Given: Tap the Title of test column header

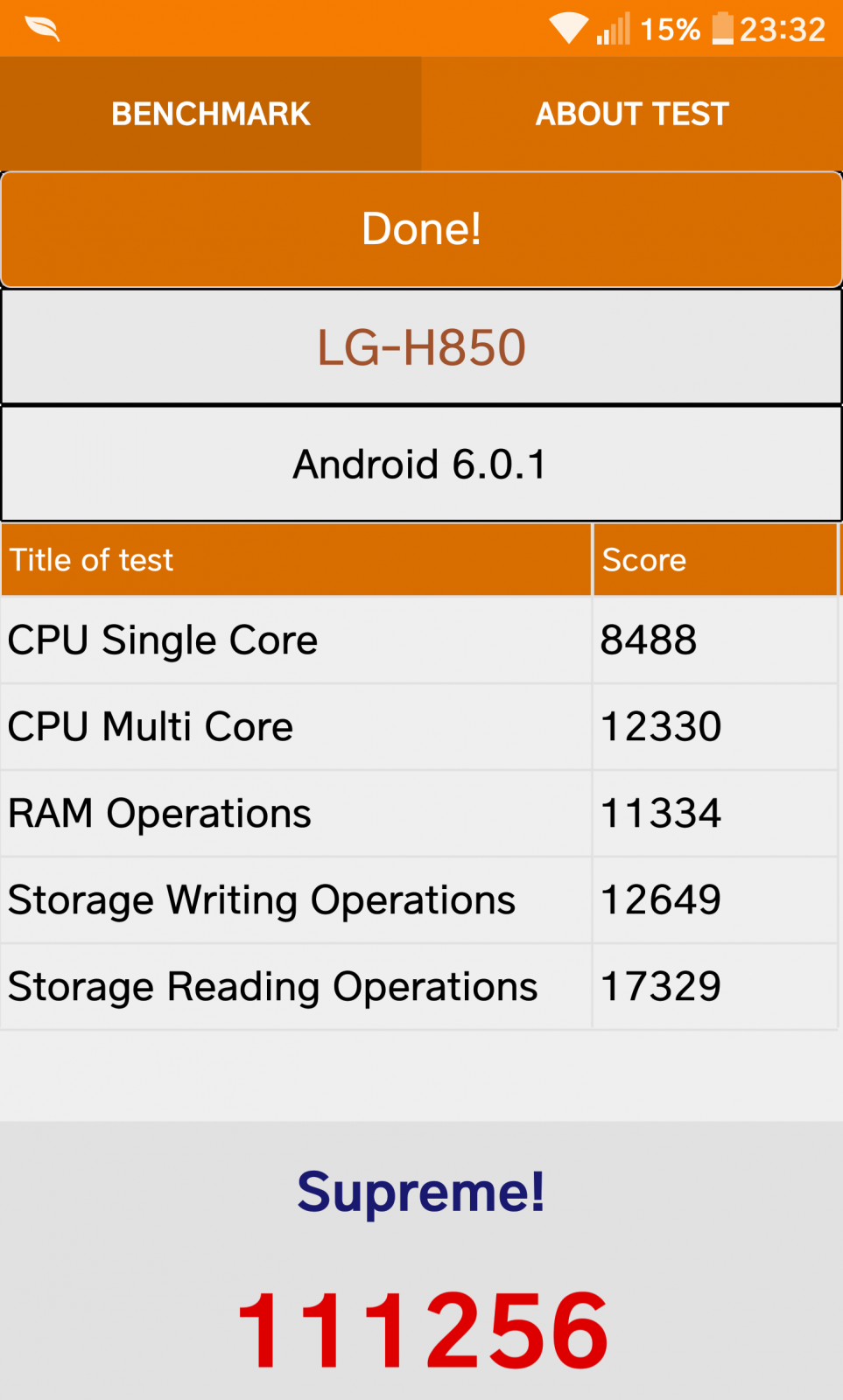Looking at the screenshot, I should pyautogui.click(x=296, y=560).
